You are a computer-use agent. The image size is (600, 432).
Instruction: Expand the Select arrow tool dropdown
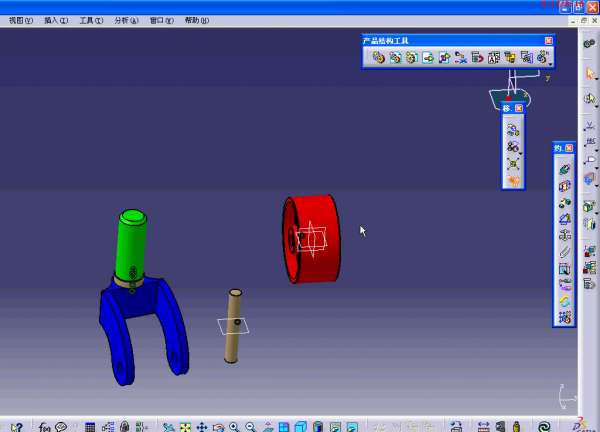tap(596, 80)
